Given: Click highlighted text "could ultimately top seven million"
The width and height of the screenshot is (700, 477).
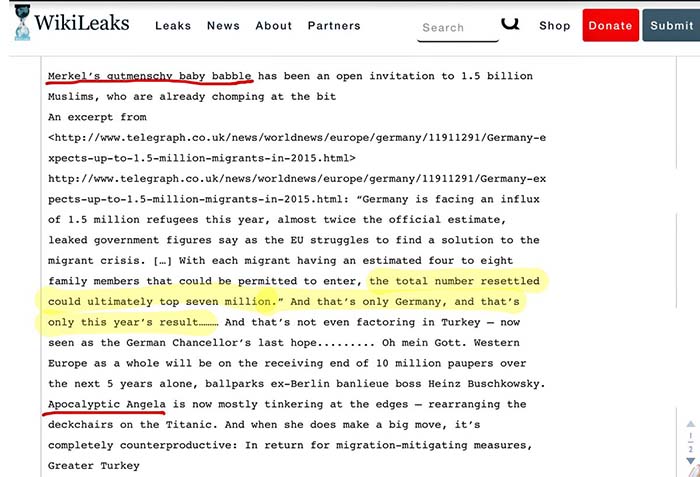Looking at the screenshot, I should coord(161,301).
